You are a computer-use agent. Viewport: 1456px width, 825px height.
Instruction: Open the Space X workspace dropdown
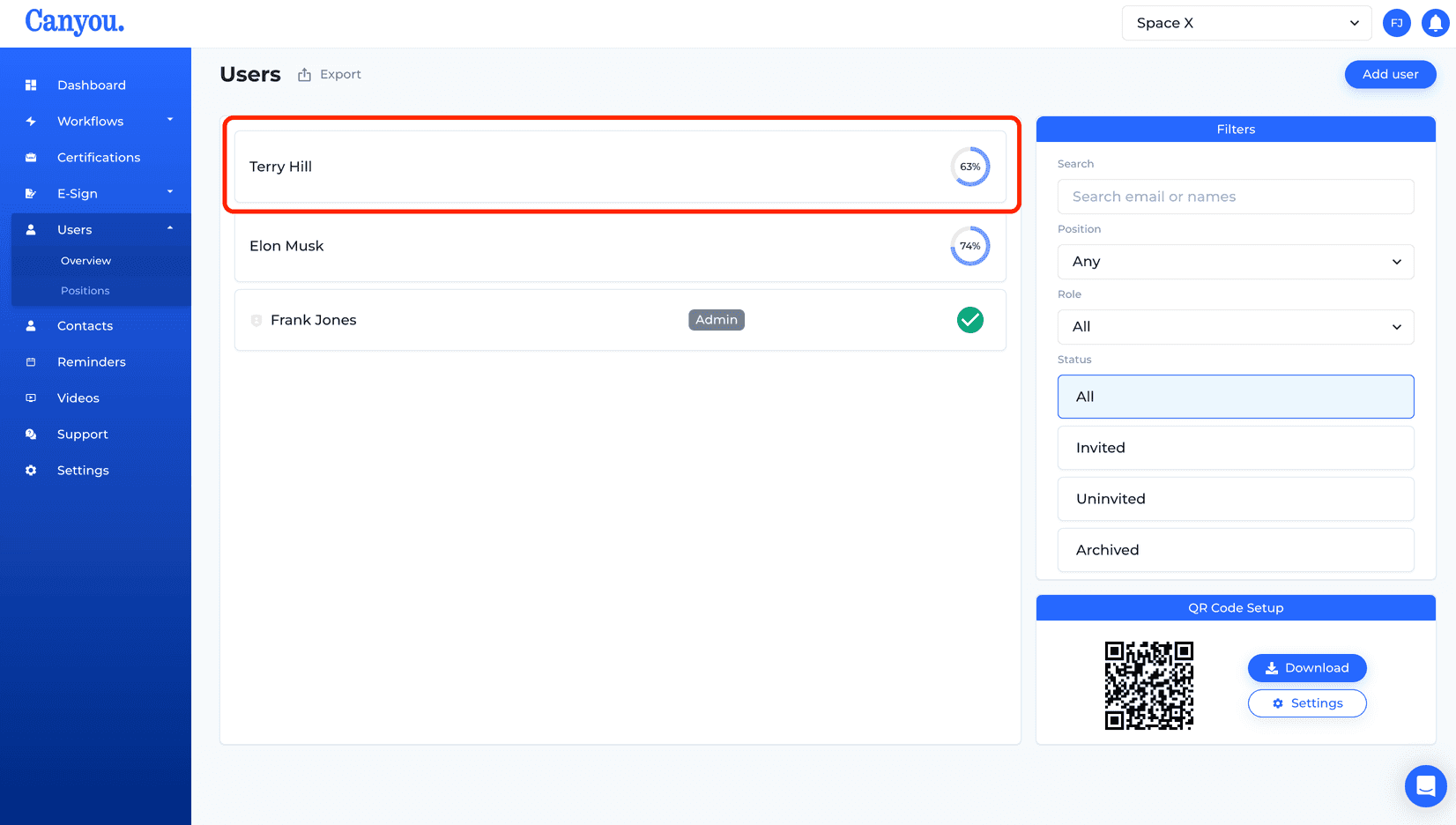(1246, 23)
